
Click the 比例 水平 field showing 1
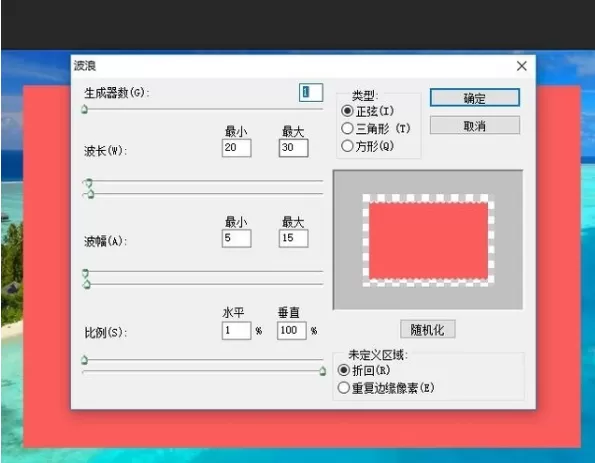tap(236, 331)
